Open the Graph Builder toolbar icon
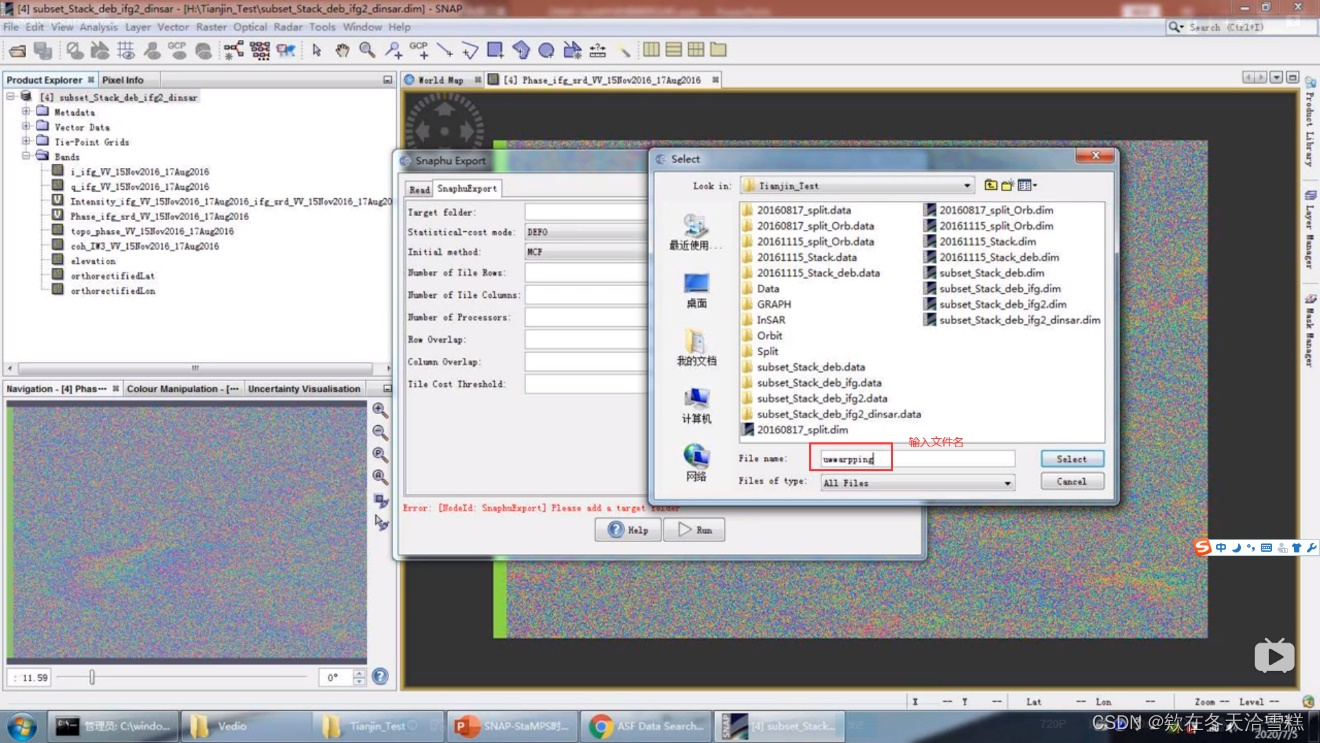The height and width of the screenshot is (743, 1320). pyautogui.click(x=234, y=50)
